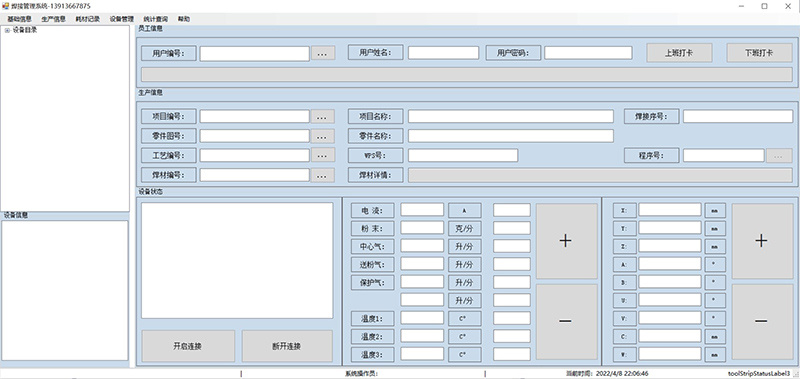
Task: Click the app icon in title bar
Action: [6, 6]
